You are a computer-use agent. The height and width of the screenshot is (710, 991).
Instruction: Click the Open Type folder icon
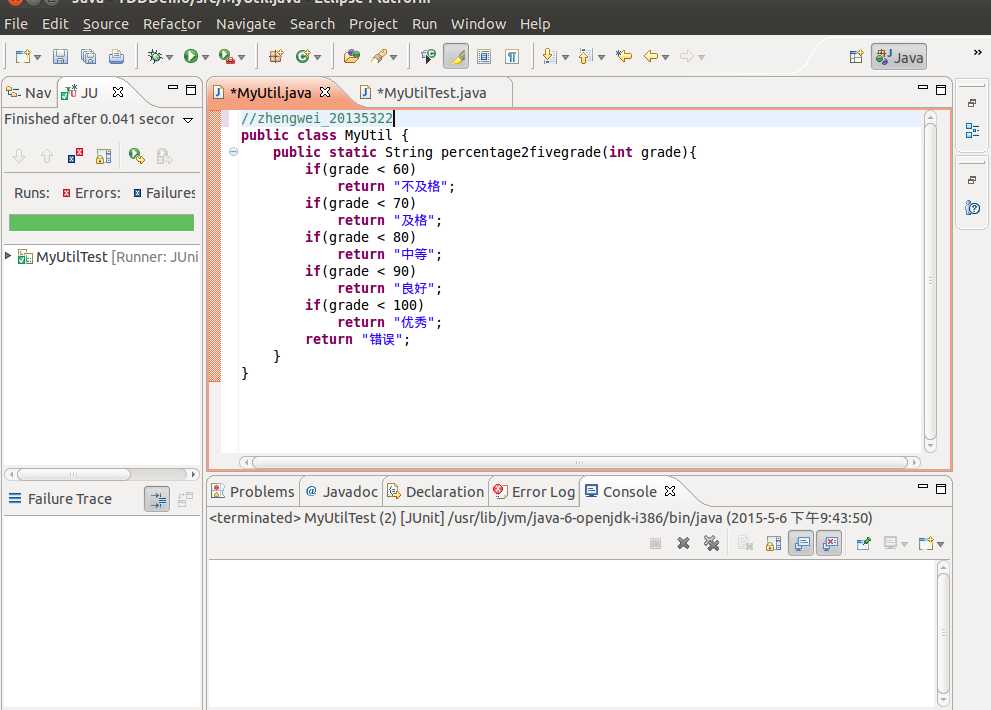351,56
